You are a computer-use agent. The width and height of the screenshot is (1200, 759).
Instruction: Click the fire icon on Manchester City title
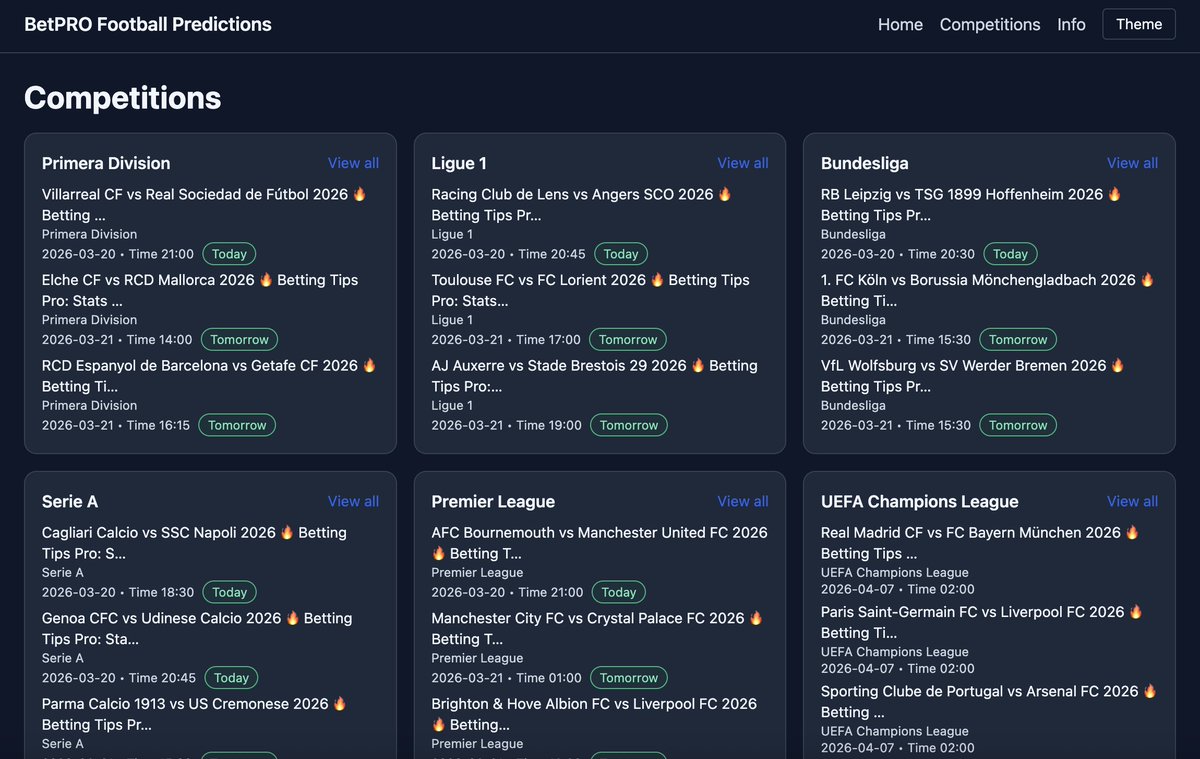(x=756, y=618)
